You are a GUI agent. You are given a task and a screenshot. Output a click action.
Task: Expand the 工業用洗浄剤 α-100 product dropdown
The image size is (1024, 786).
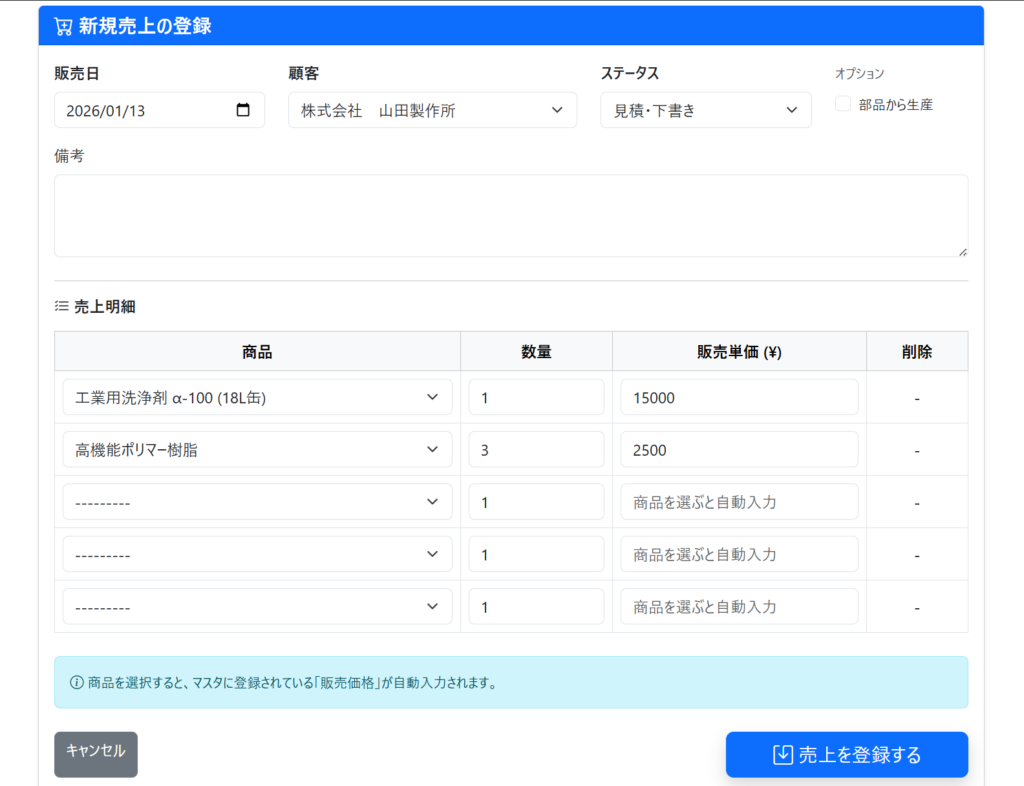click(257, 397)
